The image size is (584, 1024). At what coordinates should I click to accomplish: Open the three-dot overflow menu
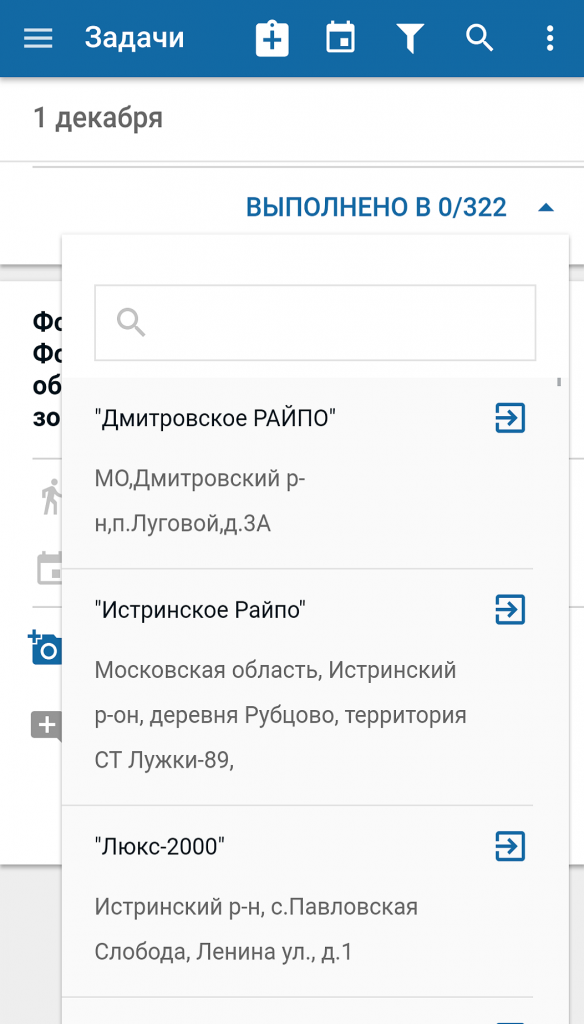click(550, 39)
